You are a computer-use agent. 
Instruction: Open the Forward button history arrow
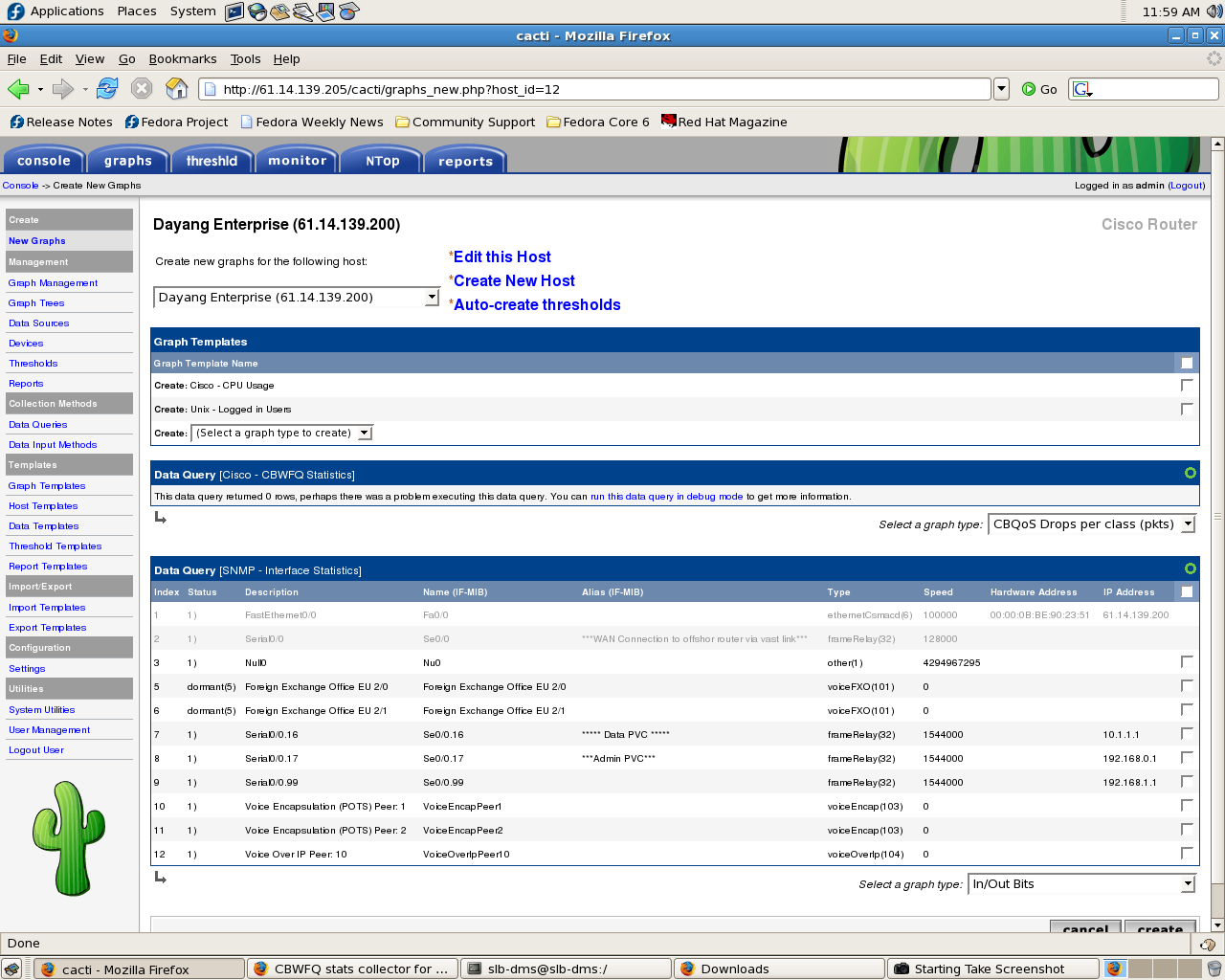point(85,89)
